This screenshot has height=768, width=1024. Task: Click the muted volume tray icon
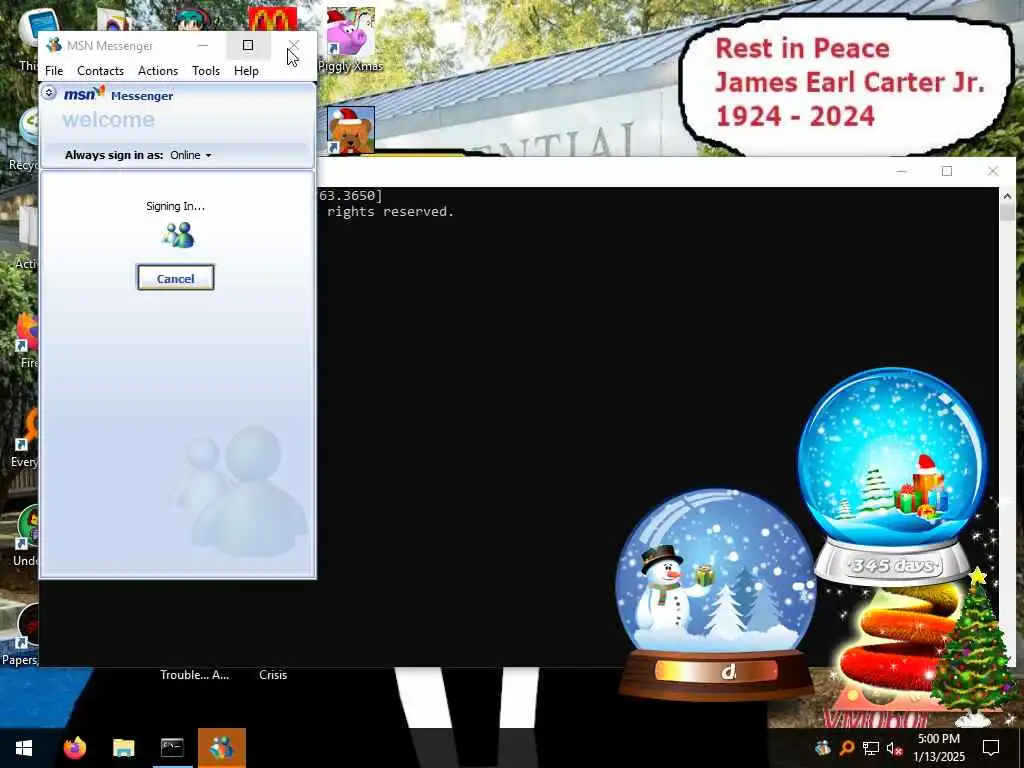(894, 748)
